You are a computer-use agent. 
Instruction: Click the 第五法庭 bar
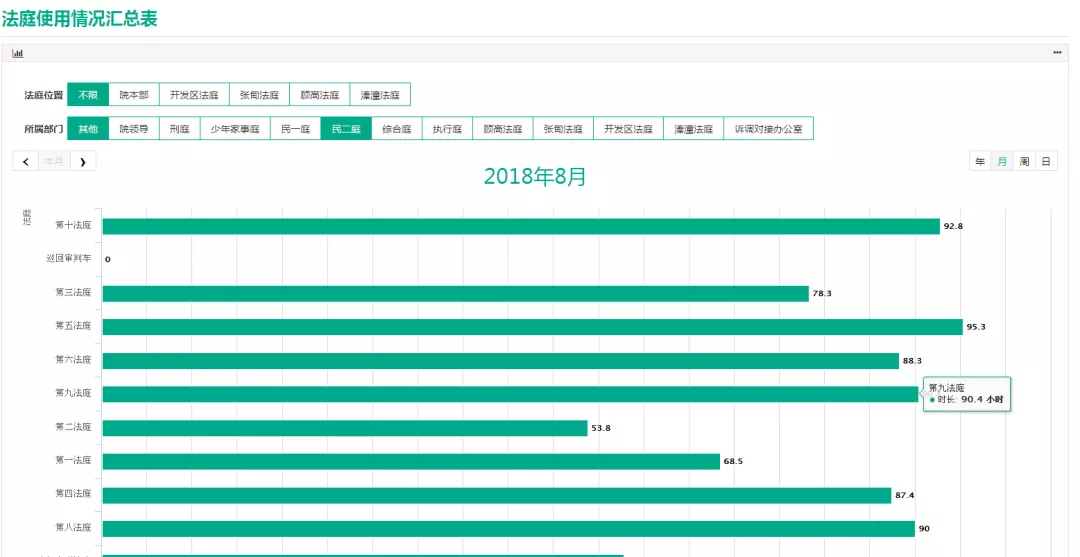[532, 327]
